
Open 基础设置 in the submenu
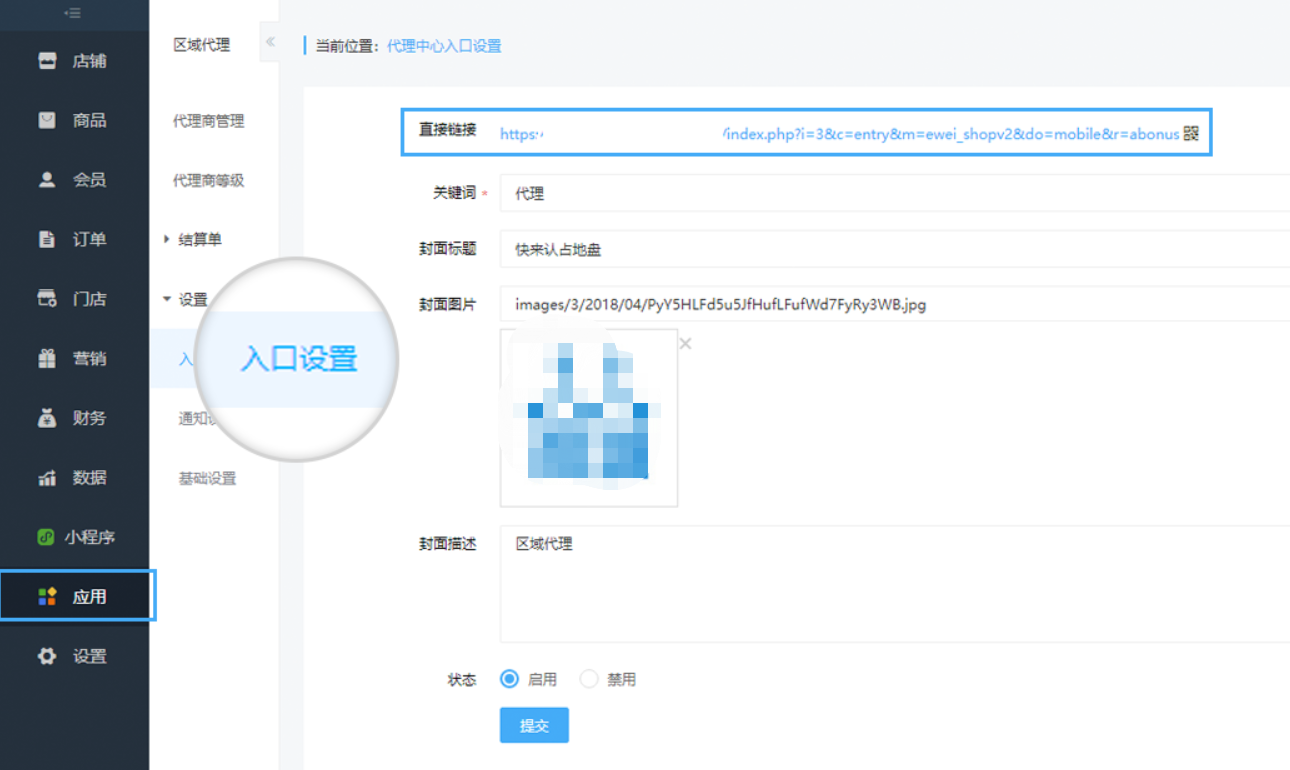pyautogui.click(x=207, y=479)
